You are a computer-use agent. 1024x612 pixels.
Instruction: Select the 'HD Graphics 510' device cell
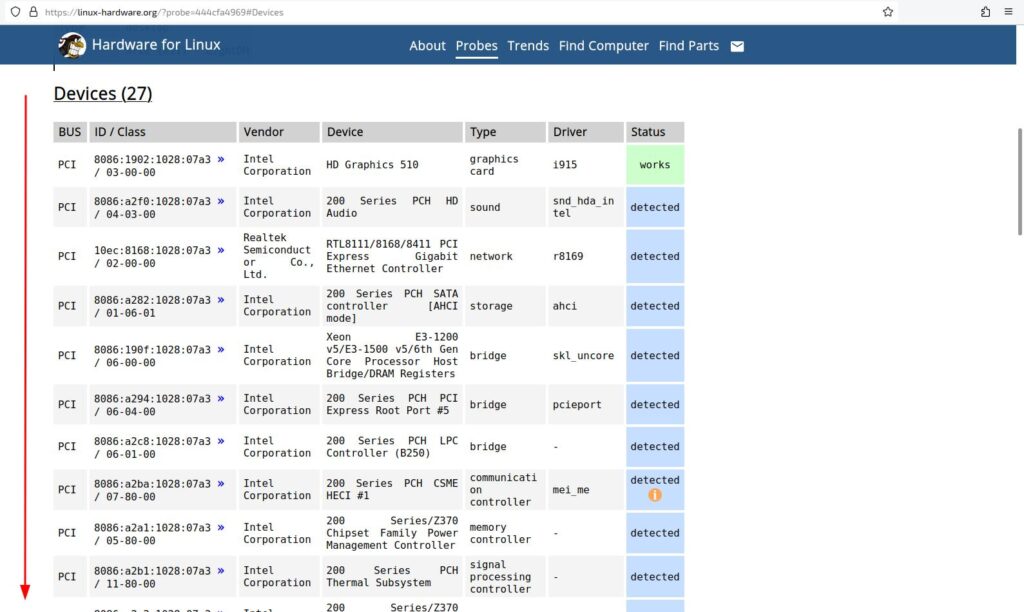392,165
